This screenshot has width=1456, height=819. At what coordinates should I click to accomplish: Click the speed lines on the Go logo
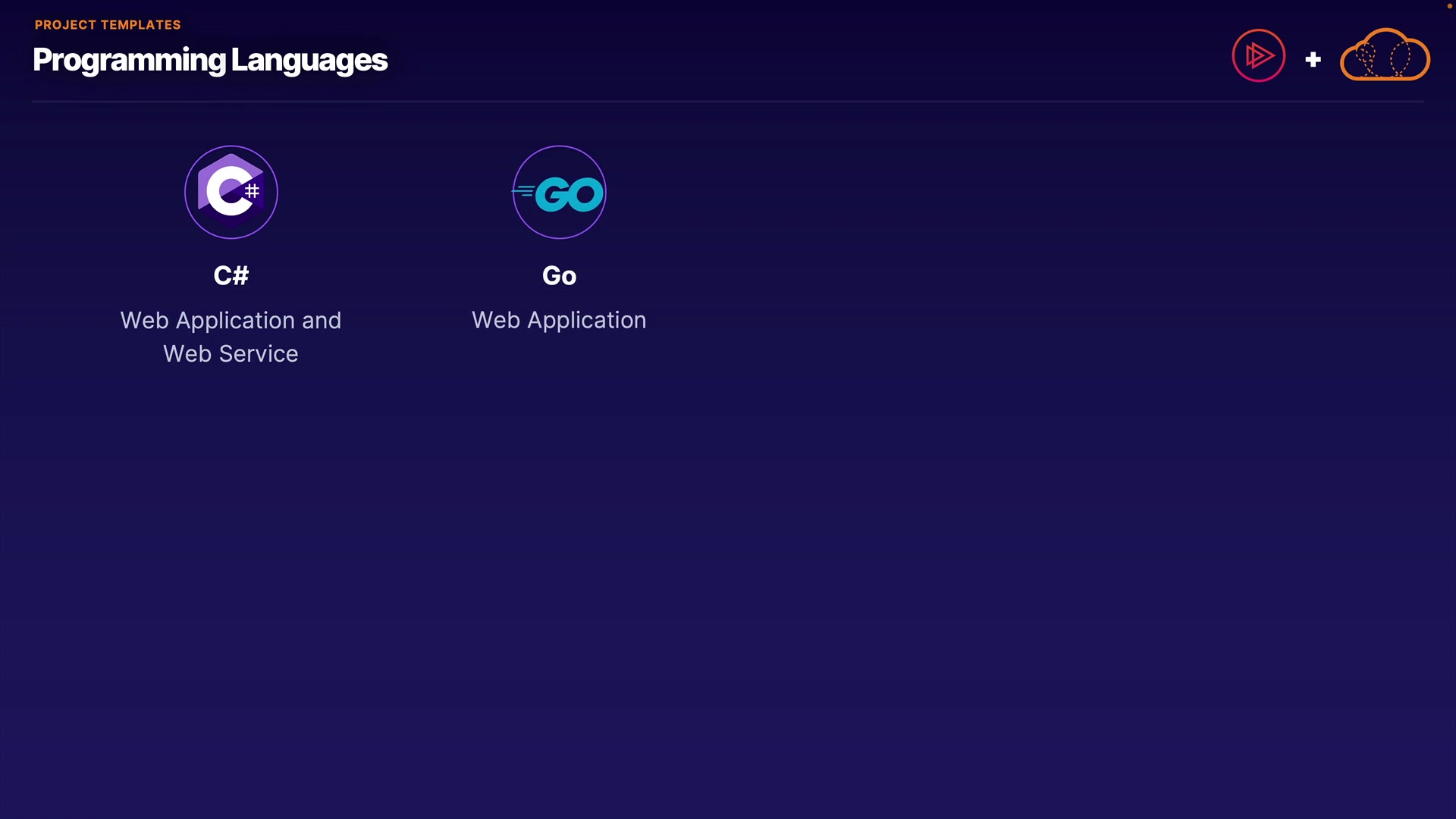[524, 191]
